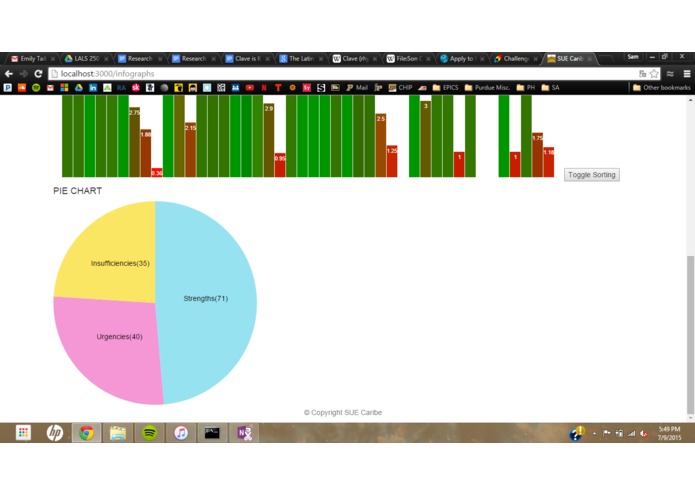Open the LinkedIn bookmark icon
This screenshot has width=695, height=494.
[x=93, y=88]
